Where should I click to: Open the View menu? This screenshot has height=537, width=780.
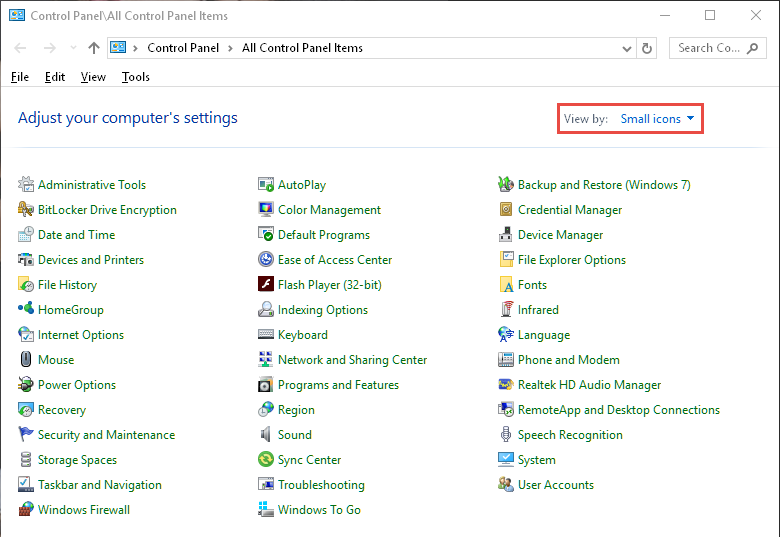click(93, 77)
